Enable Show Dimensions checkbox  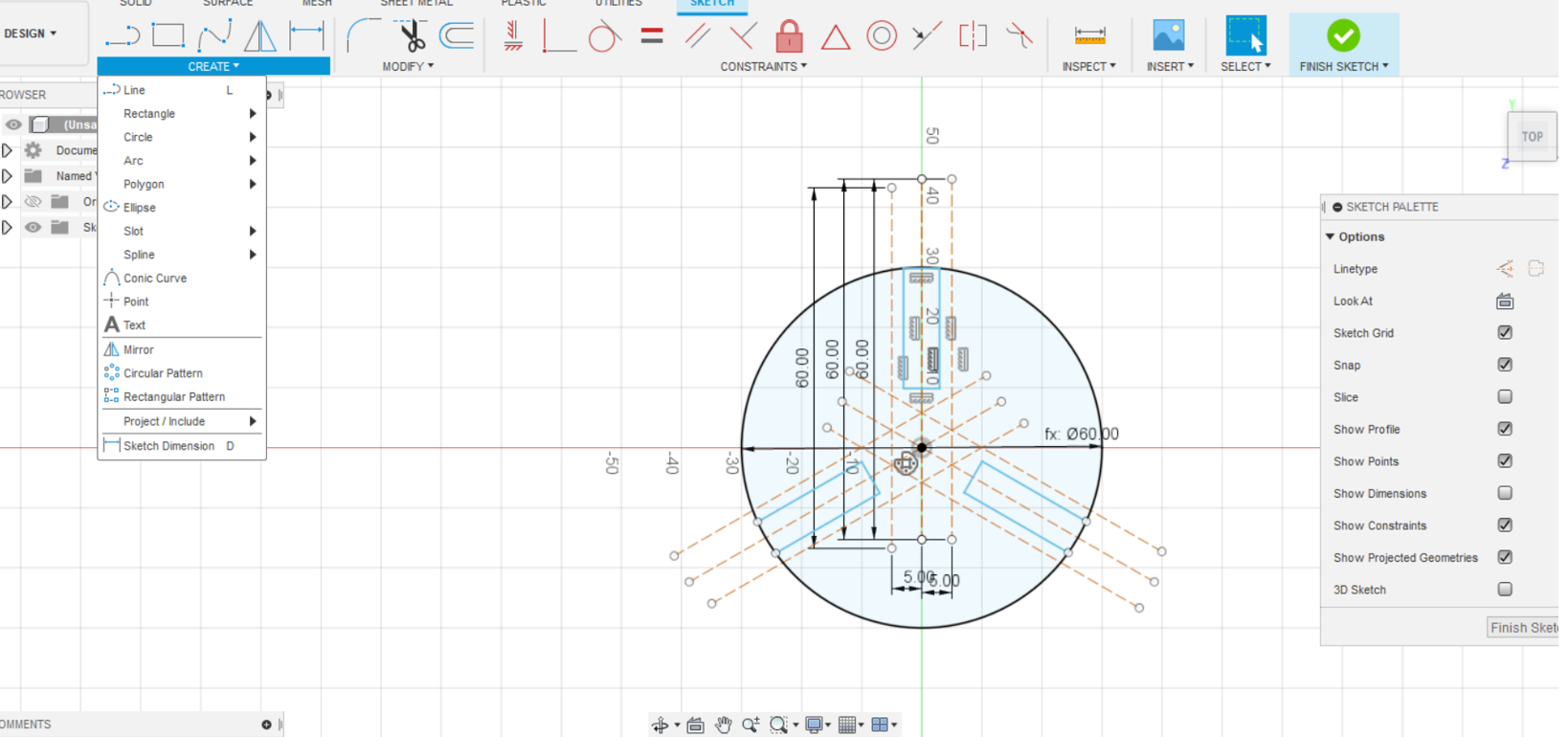[1505, 493]
